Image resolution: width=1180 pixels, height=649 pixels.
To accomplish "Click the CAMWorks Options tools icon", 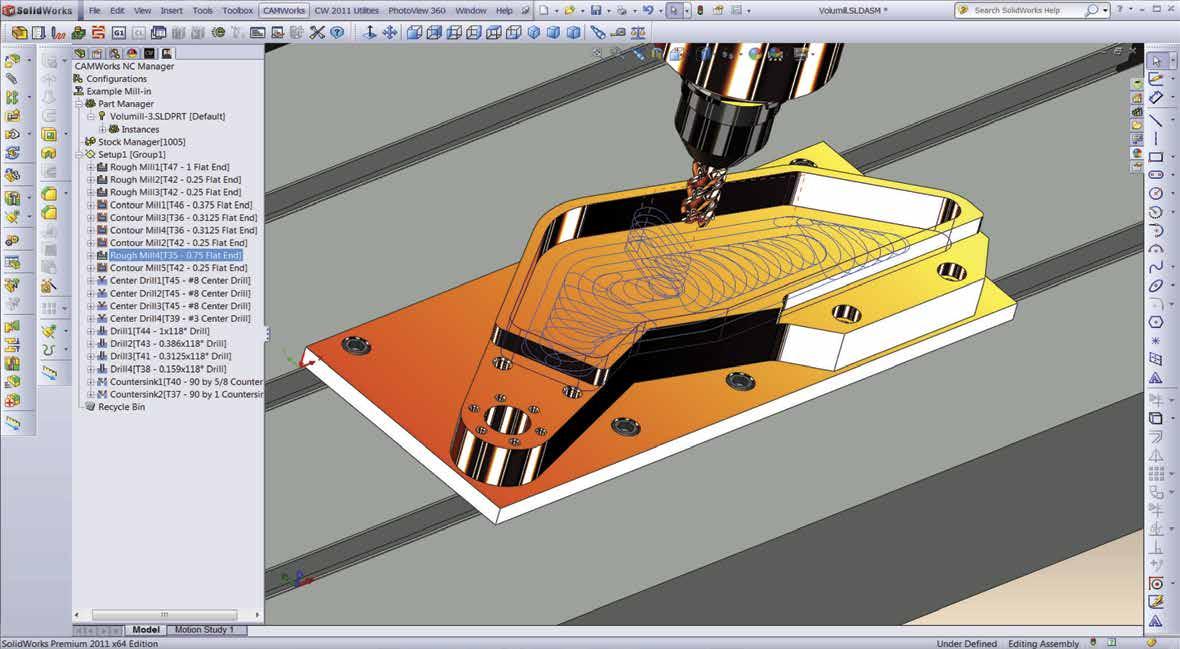I will point(317,33).
